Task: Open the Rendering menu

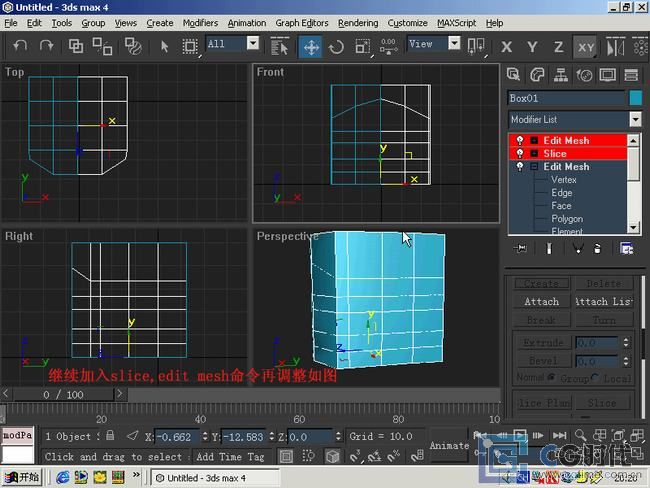Action: point(358,23)
